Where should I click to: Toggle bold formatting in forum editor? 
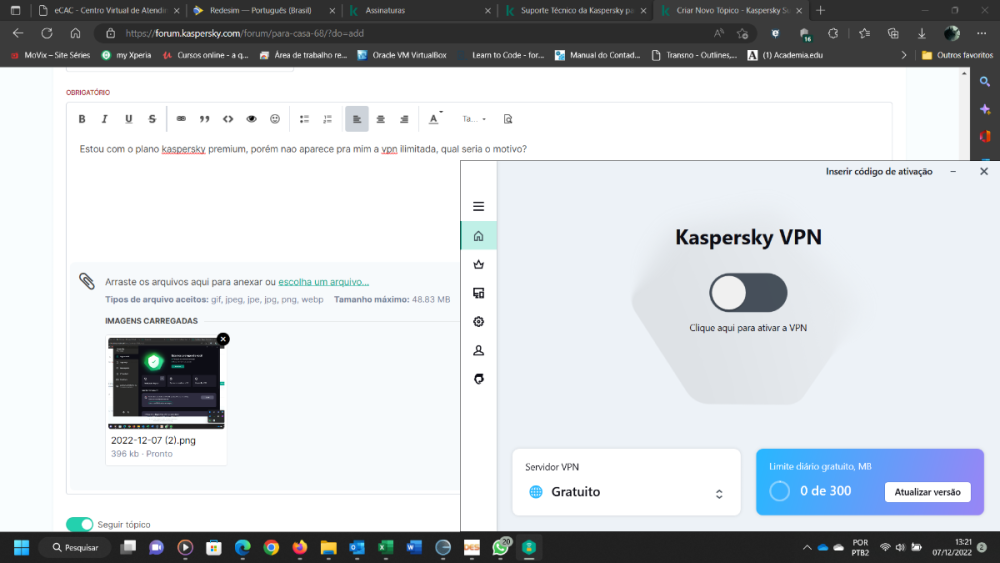pos(82,119)
